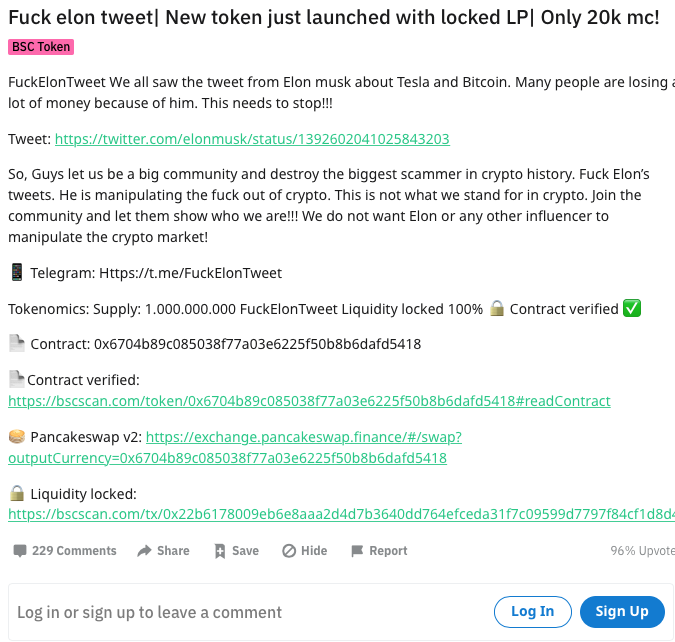Viewport: 675px width, 642px height.
Task: Open the elonmusk Twitter status link
Action: tap(252, 139)
